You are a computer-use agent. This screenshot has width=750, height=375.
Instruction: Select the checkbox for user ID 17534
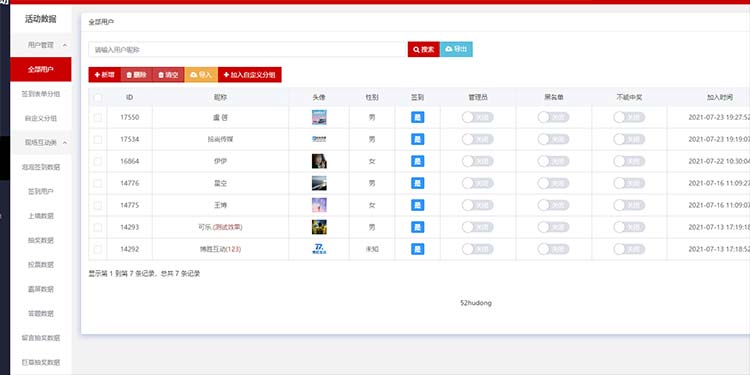[98, 140]
